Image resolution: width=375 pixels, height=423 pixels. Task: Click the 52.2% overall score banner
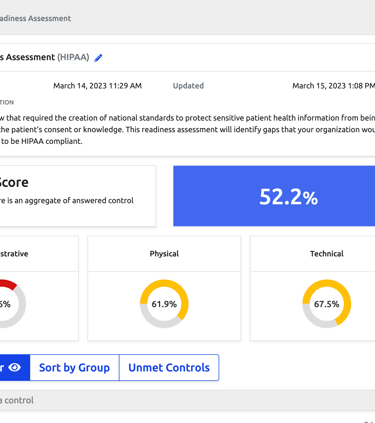pos(274,196)
